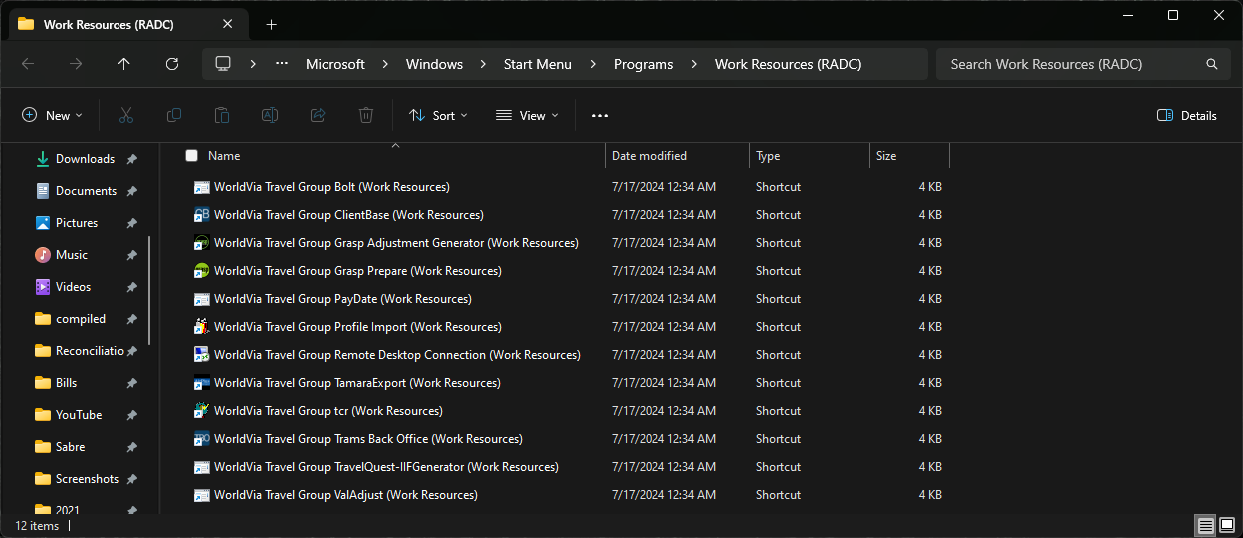The height and width of the screenshot is (538, 1243).
Task: Select the ClientBase shortcut icon
Action: pyautogui.click(x=201, y=215)
